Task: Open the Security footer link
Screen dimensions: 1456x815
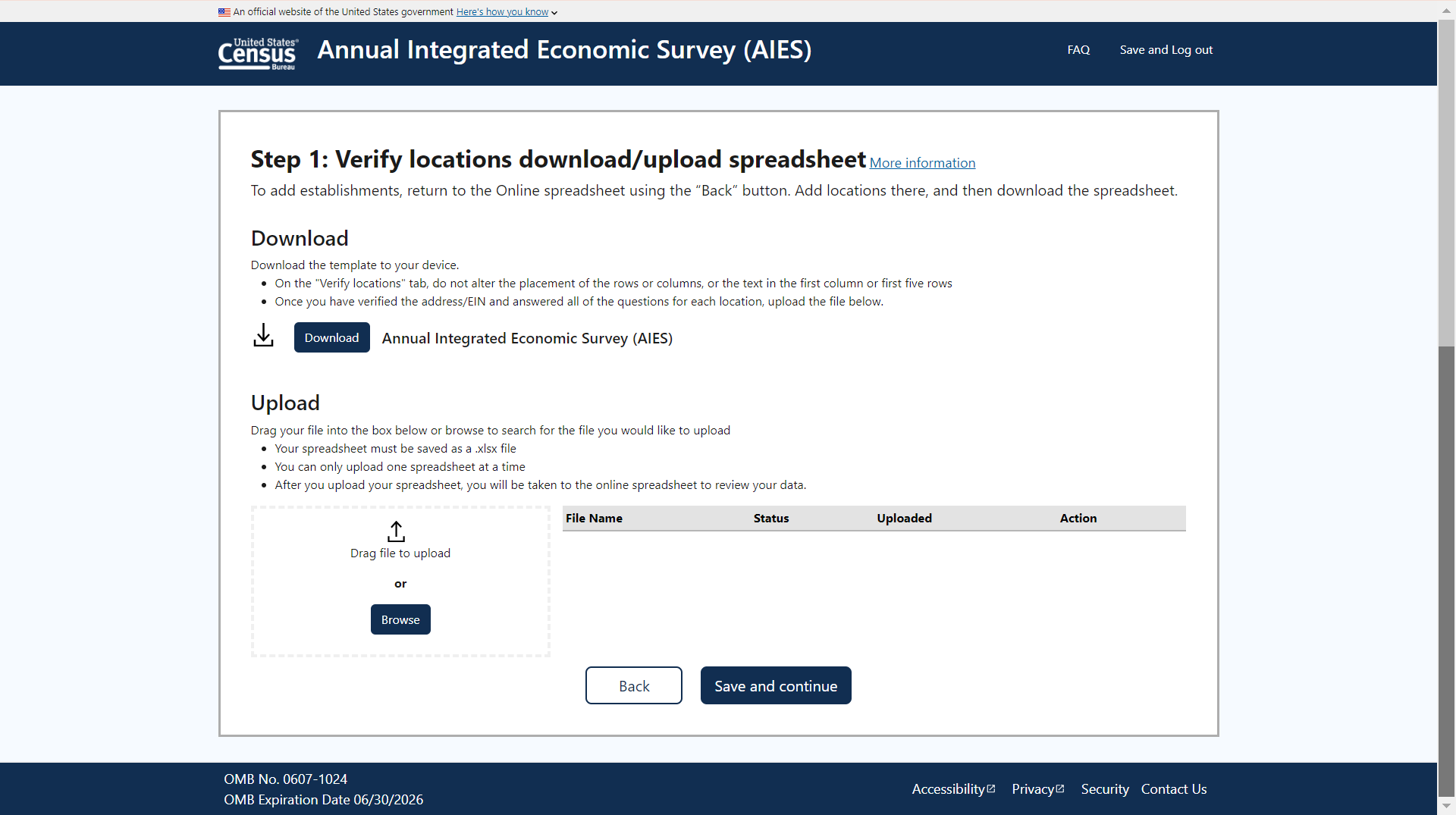Action: (x=1104, y=789)
